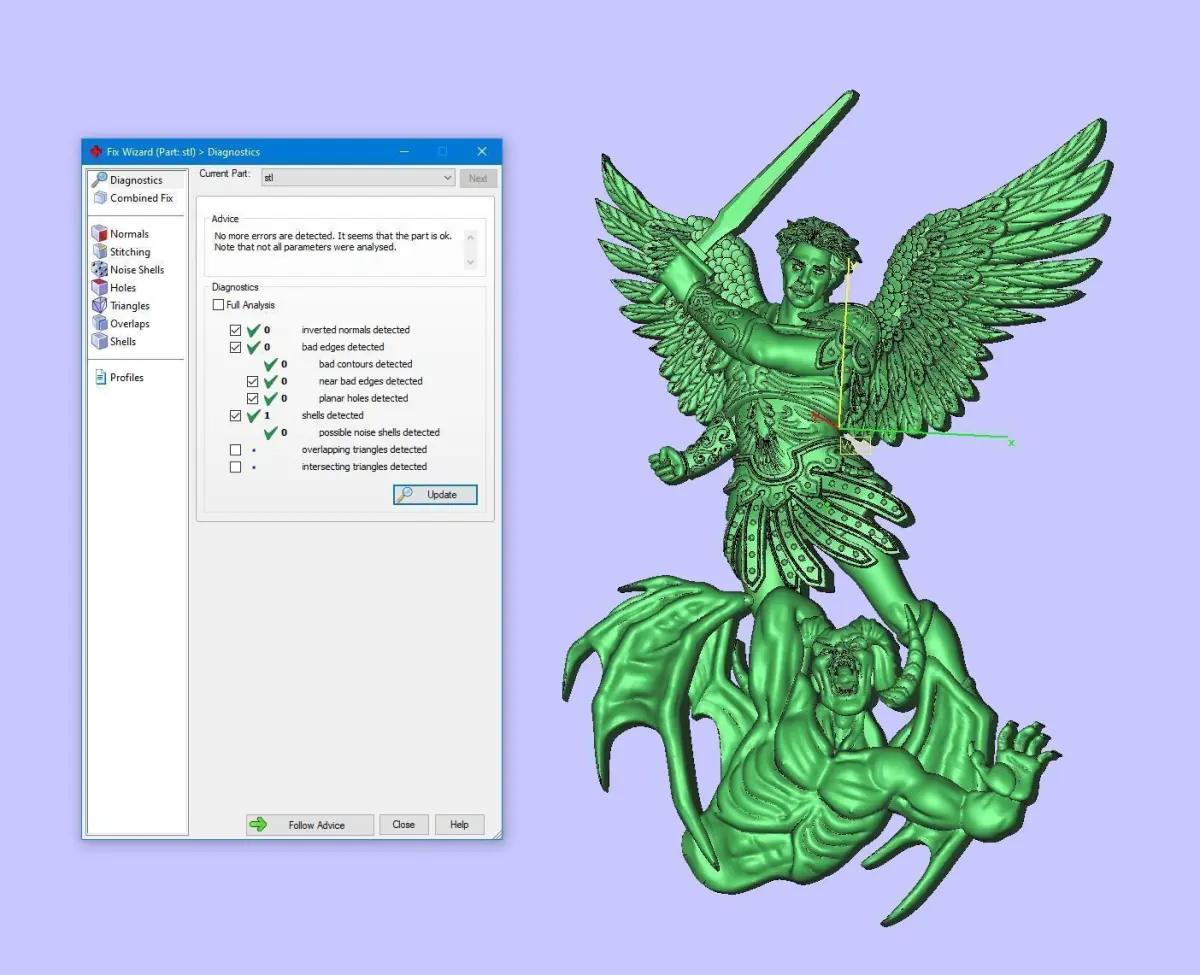Select the Noise Shells icon
This screenshot has height=975, width=1200.
99,270
